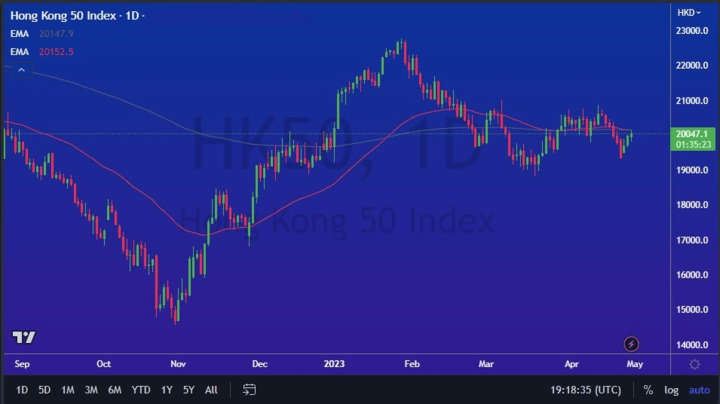Click the 23000.0 price axis label

(692, 31)
